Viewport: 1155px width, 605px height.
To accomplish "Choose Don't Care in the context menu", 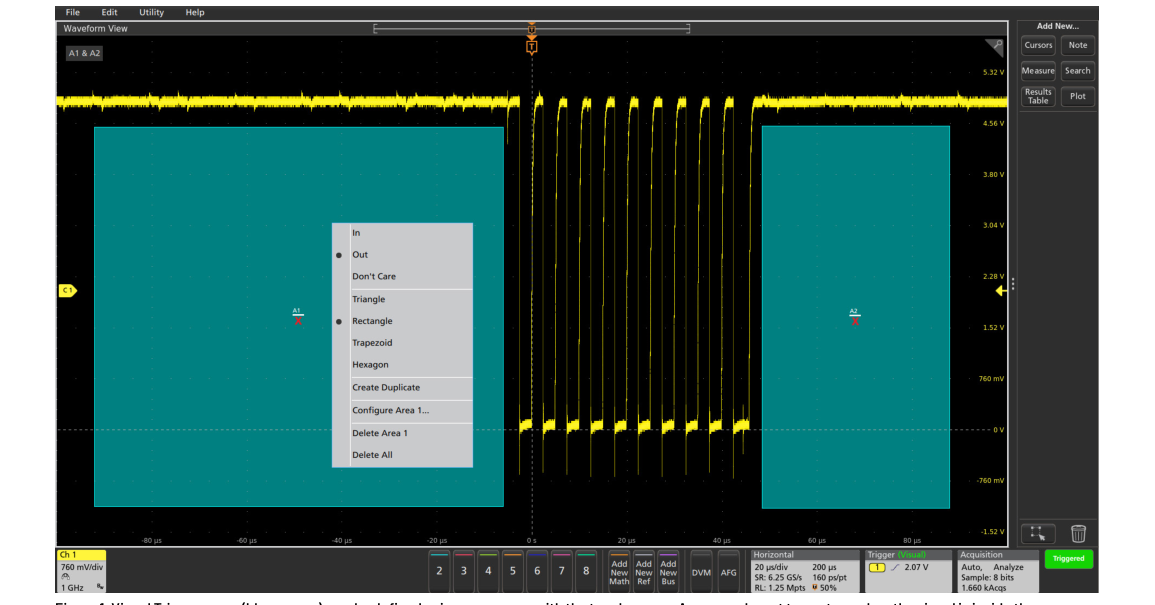I will (x=402, y=276).
